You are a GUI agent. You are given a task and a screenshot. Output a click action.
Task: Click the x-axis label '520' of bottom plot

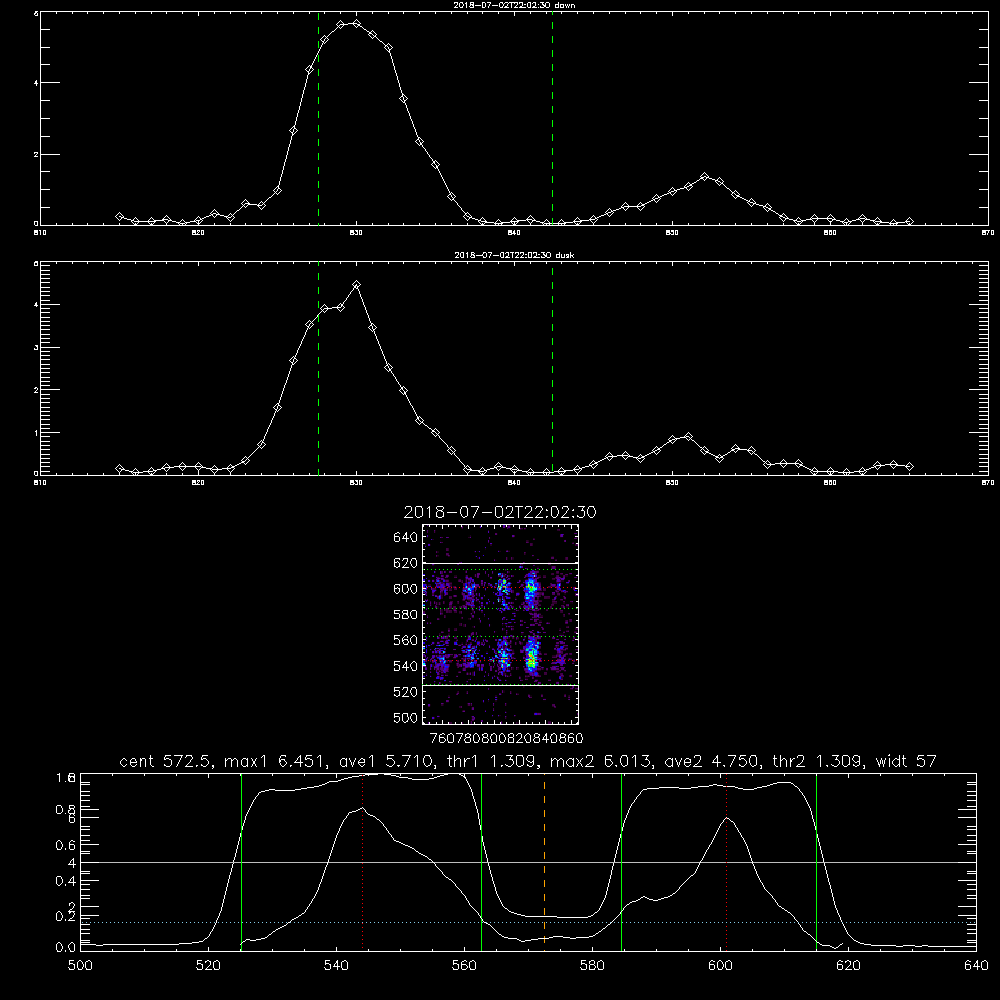[x=209, y=966]
